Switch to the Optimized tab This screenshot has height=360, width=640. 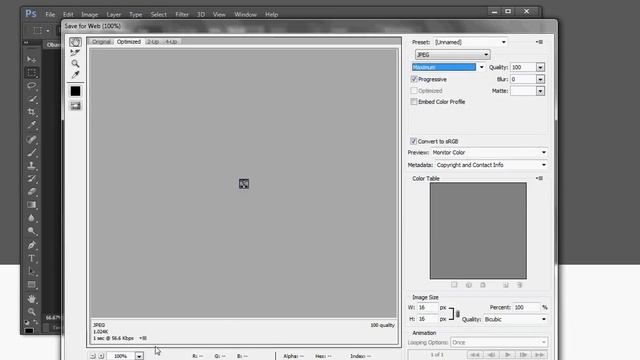click(x=129, y=42)
